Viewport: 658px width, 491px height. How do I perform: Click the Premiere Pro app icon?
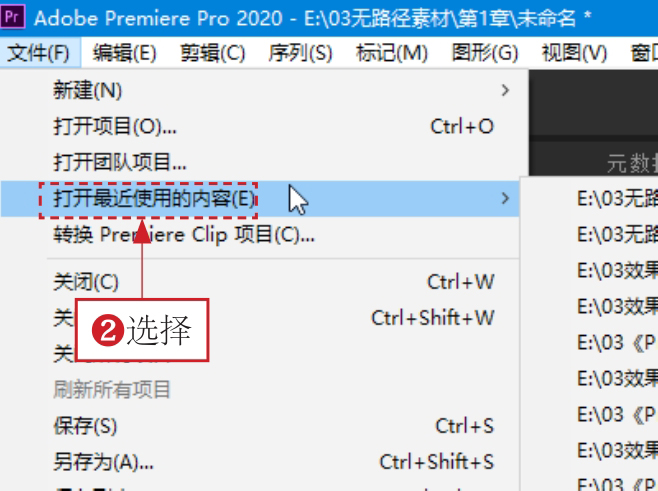(x=13, y=17)
